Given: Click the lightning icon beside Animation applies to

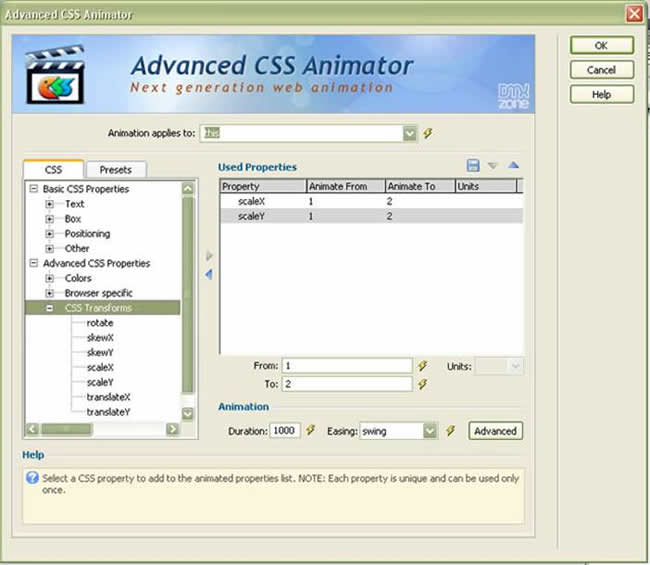Looking at the screenshot, I should (427, 133).
